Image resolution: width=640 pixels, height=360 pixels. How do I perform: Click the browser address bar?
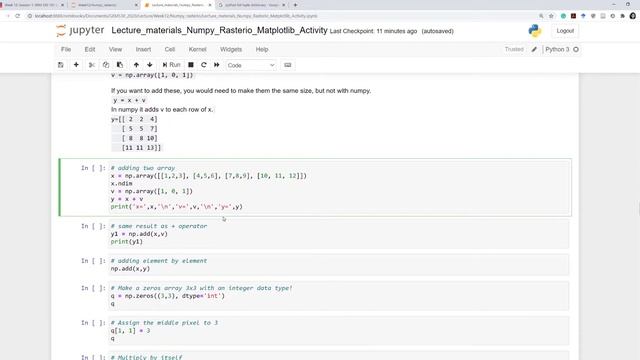tap(282, 16)
